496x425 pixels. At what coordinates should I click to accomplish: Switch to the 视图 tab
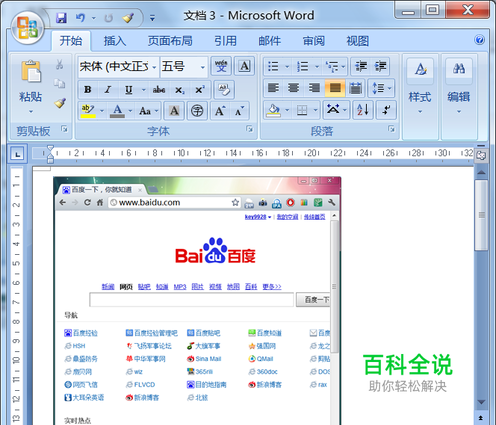point(358,41)
